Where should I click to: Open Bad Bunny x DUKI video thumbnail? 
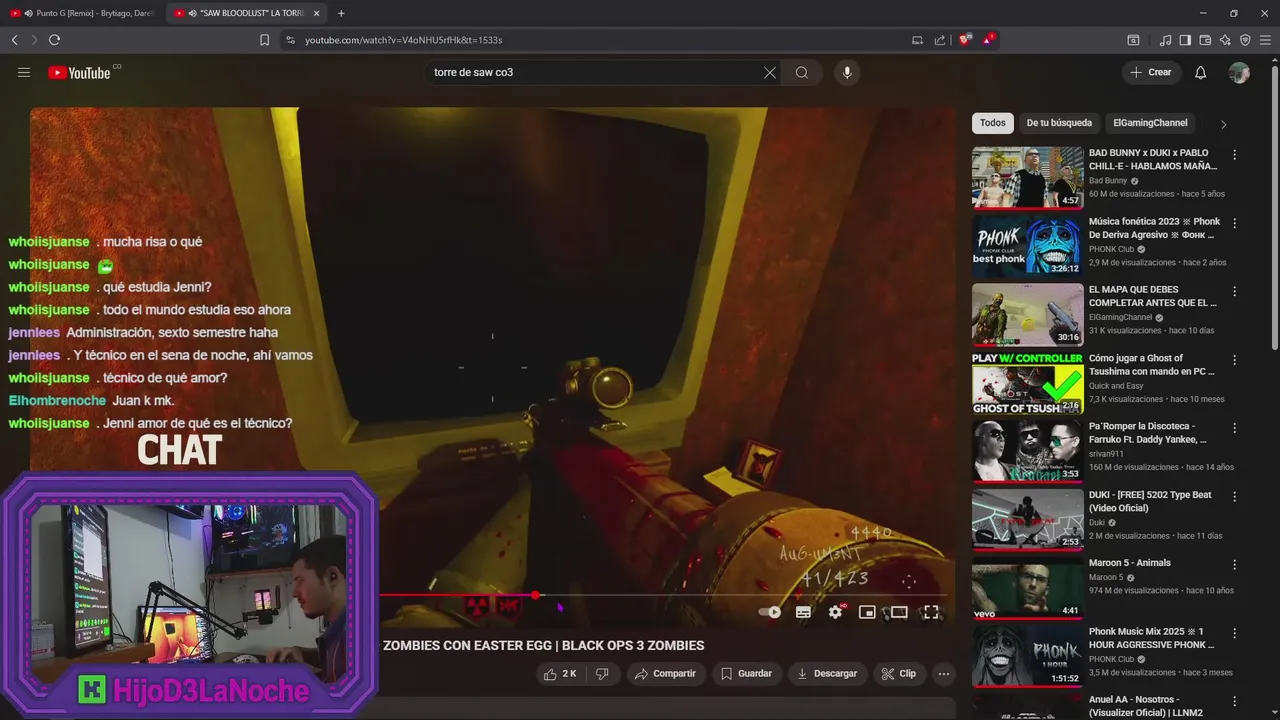click(x=1027, y=177)
